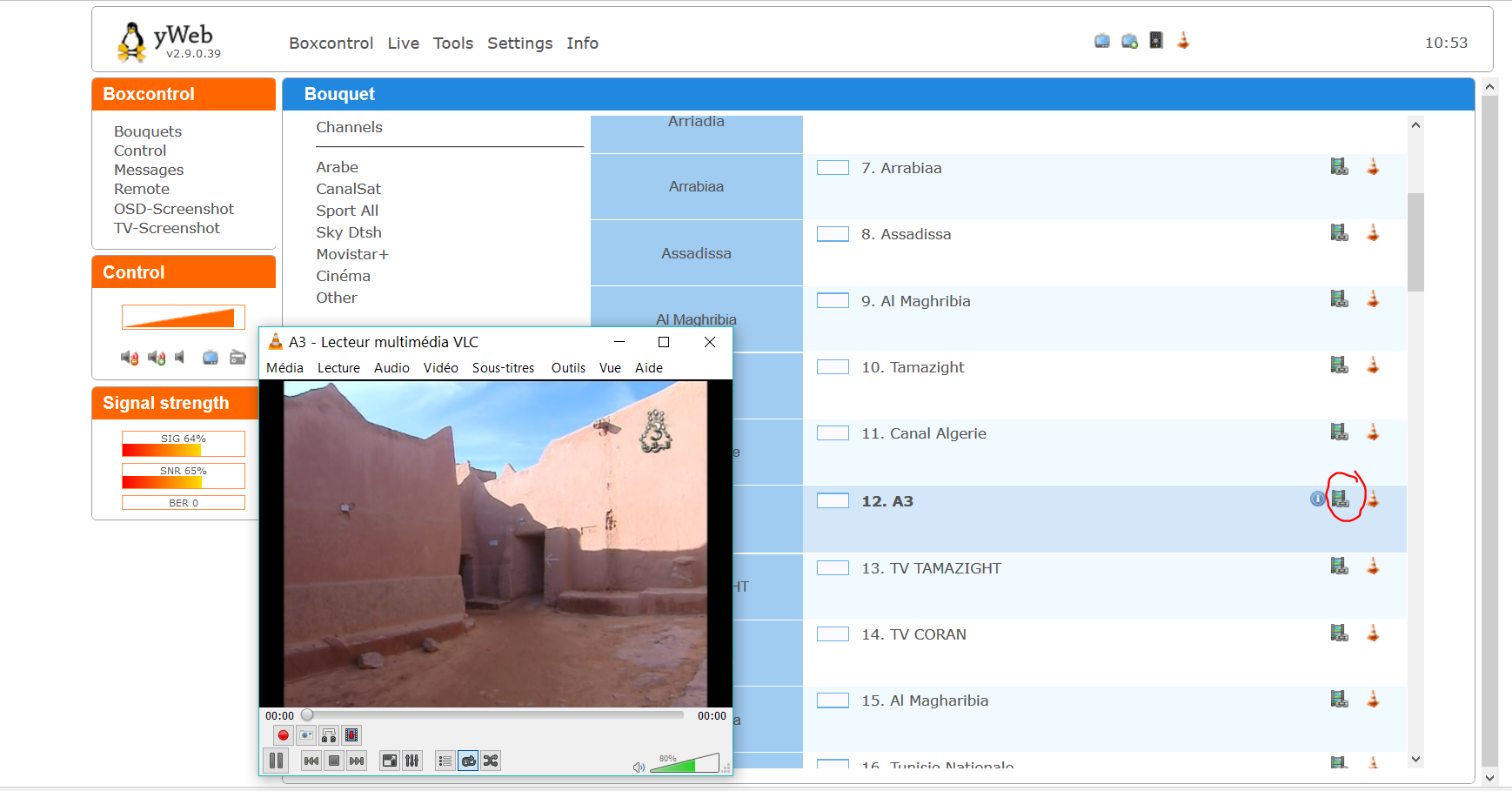
Task: Open VLC cone icon for 11. Canal Algerie
Action: tap(1373, 431)
